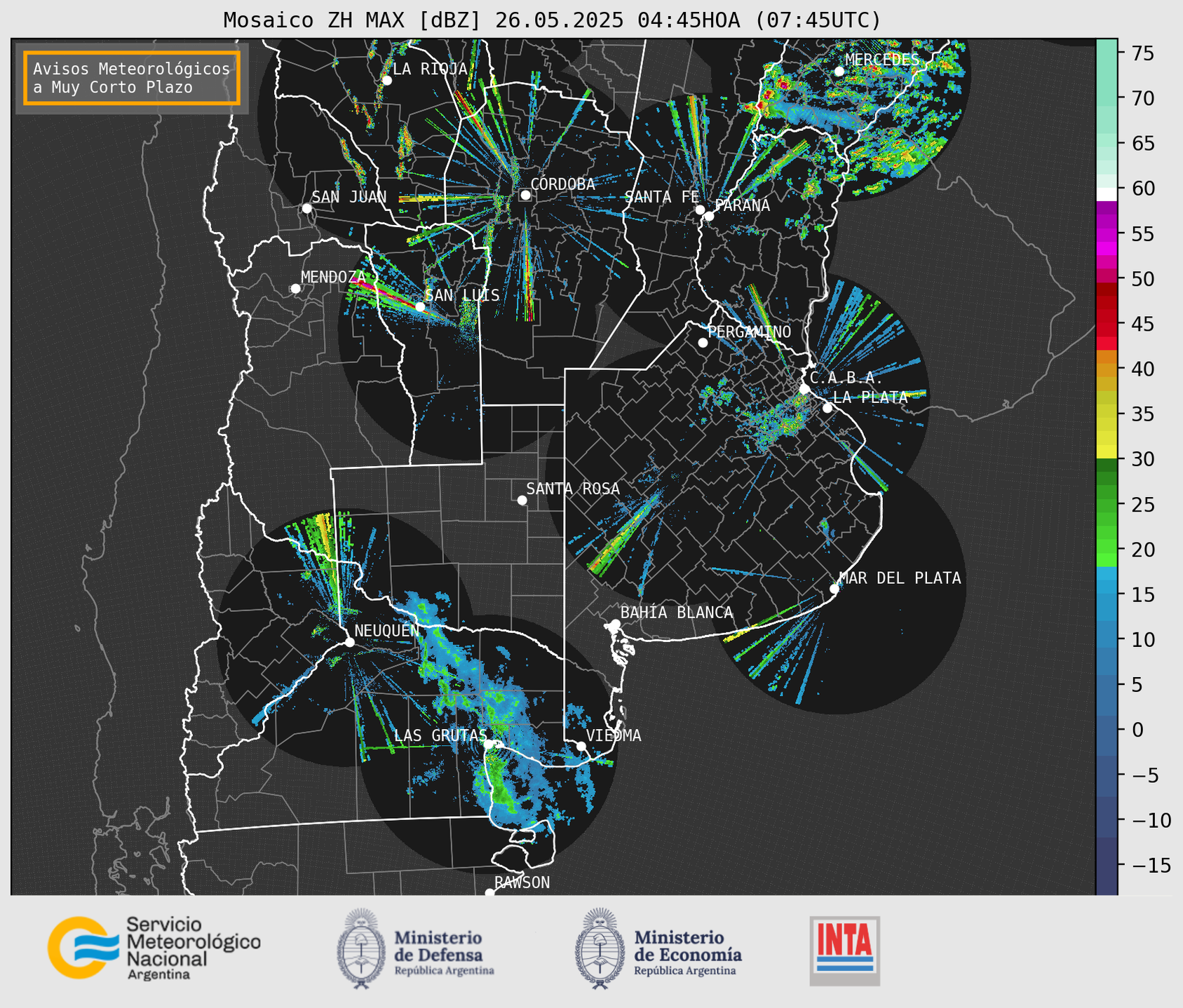1183x1008 pixels.
Task: Click the 55 dBZ magenta color band
Action: [1107, 234]
